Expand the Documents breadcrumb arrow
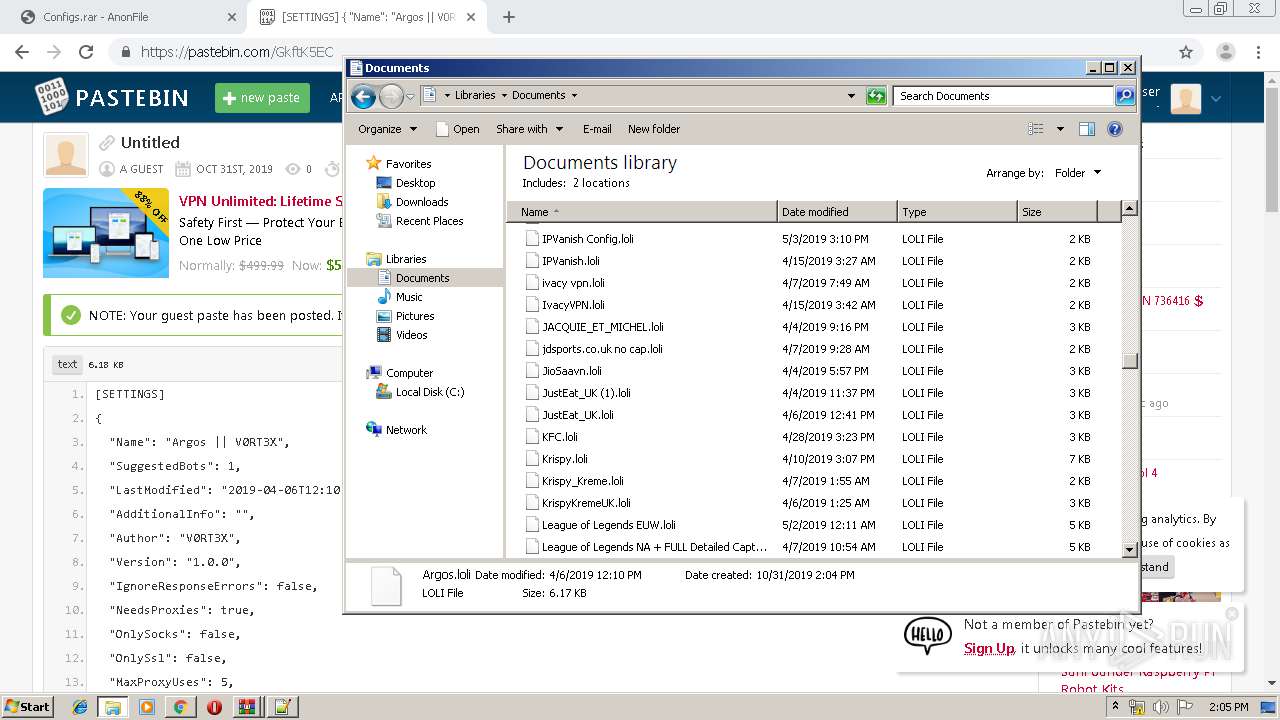Viewport: 1280px width, 720px height. (x=574, y=96)
